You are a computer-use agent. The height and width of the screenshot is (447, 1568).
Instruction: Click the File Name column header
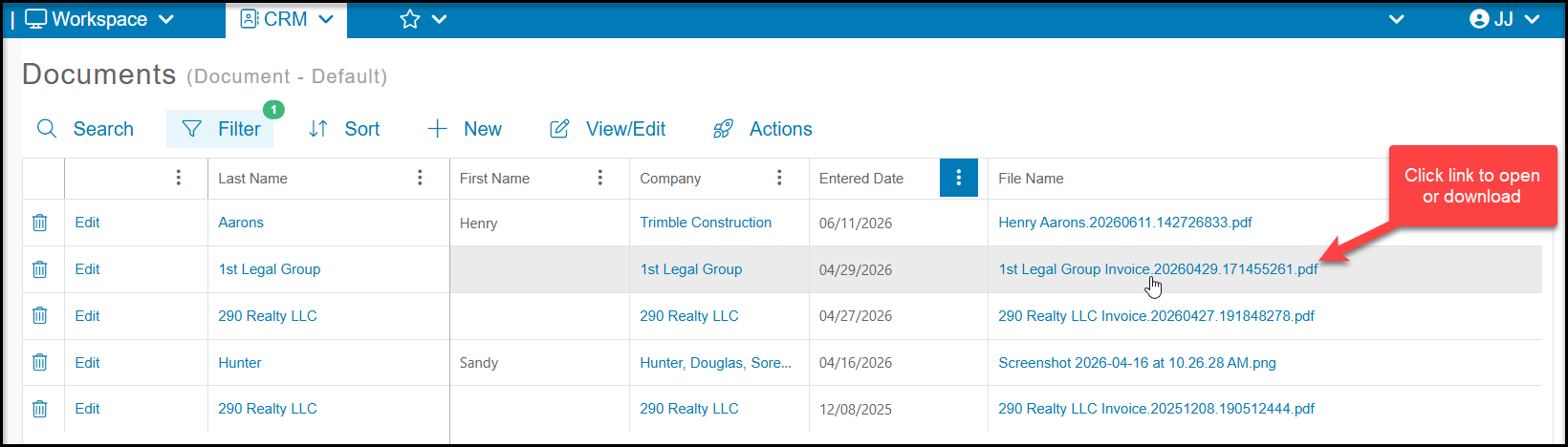coord(1031,179)
